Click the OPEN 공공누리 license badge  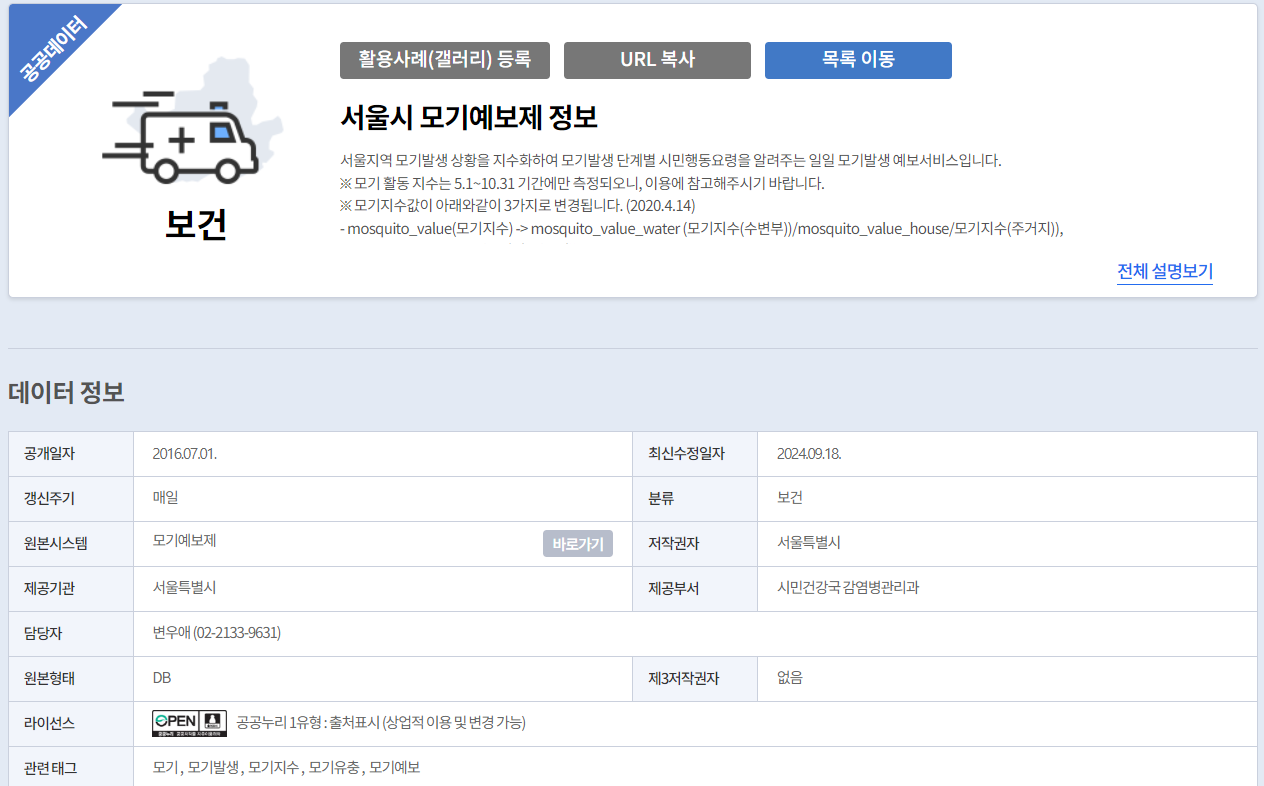(x=189, y=723)
